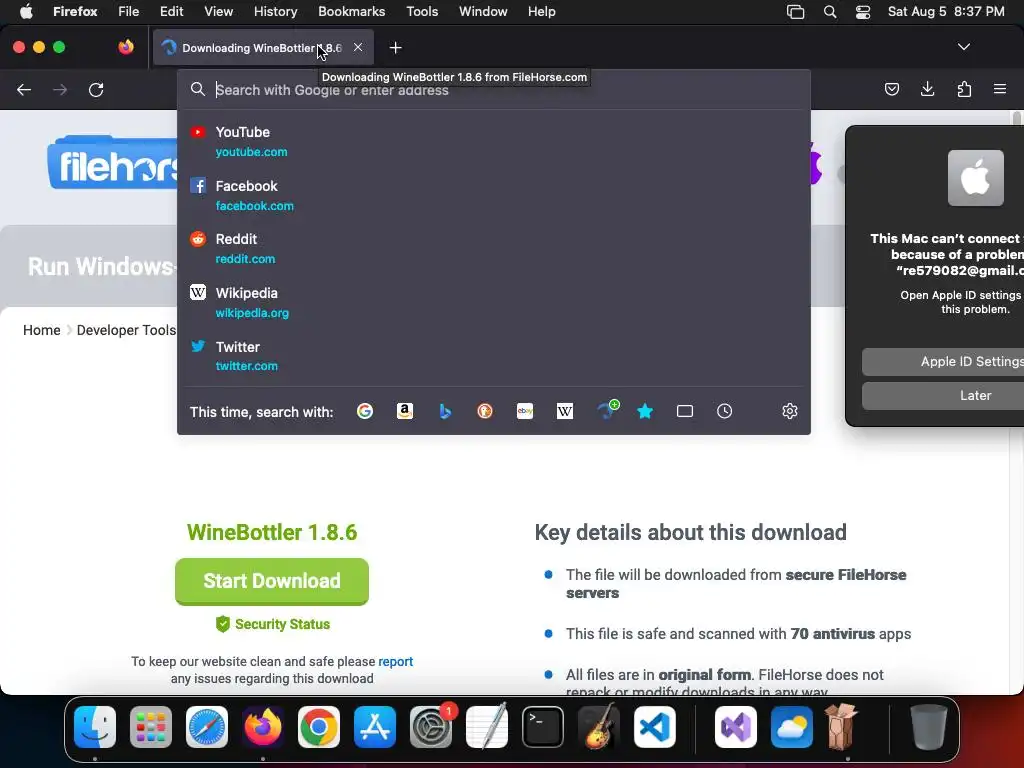Search this time with Wikipedia icon

565,411
